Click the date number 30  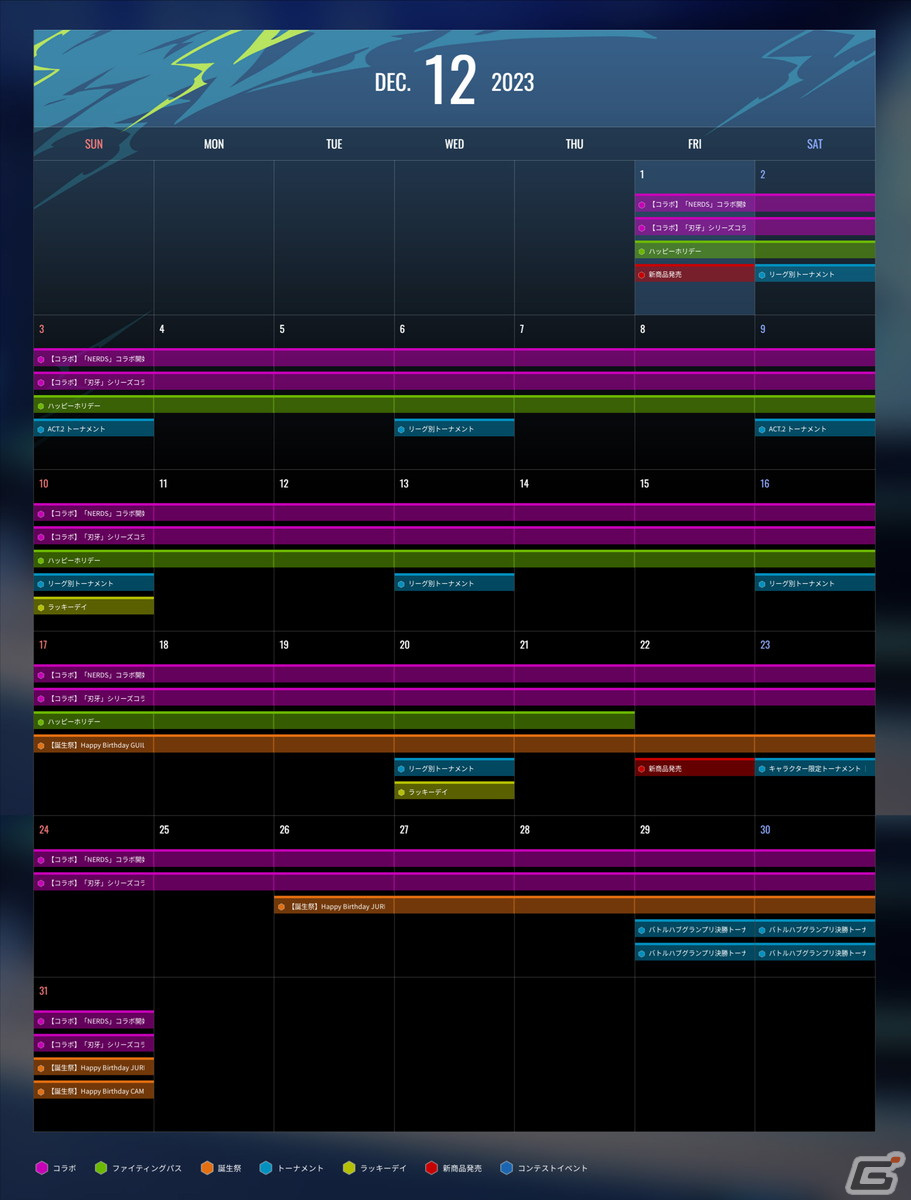765,830
